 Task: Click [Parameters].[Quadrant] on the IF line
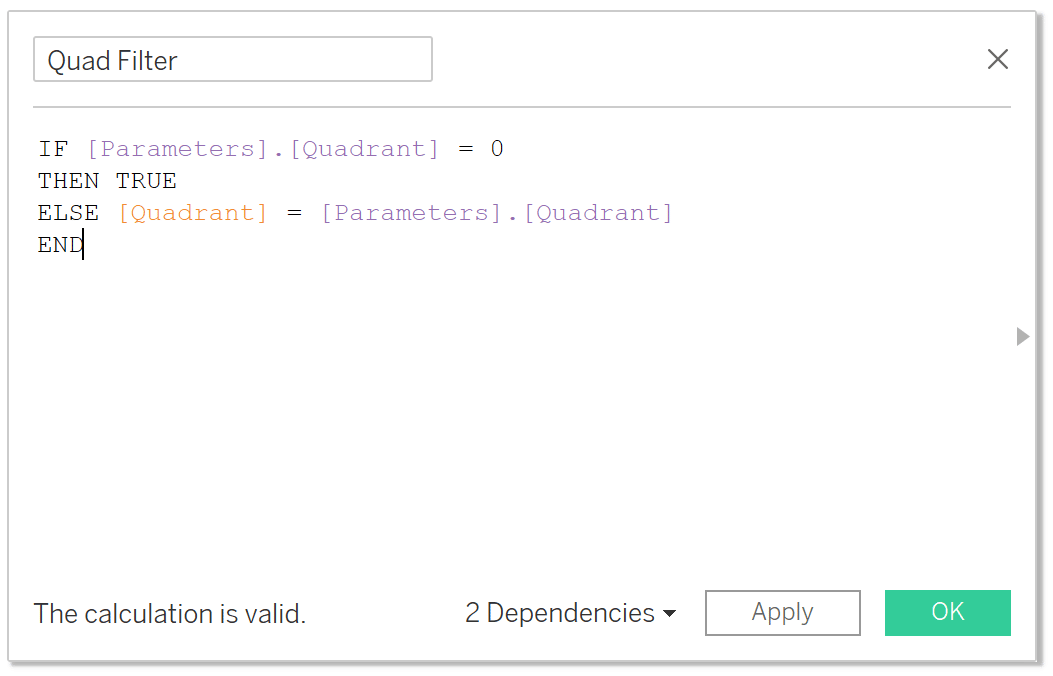(263, 148)
